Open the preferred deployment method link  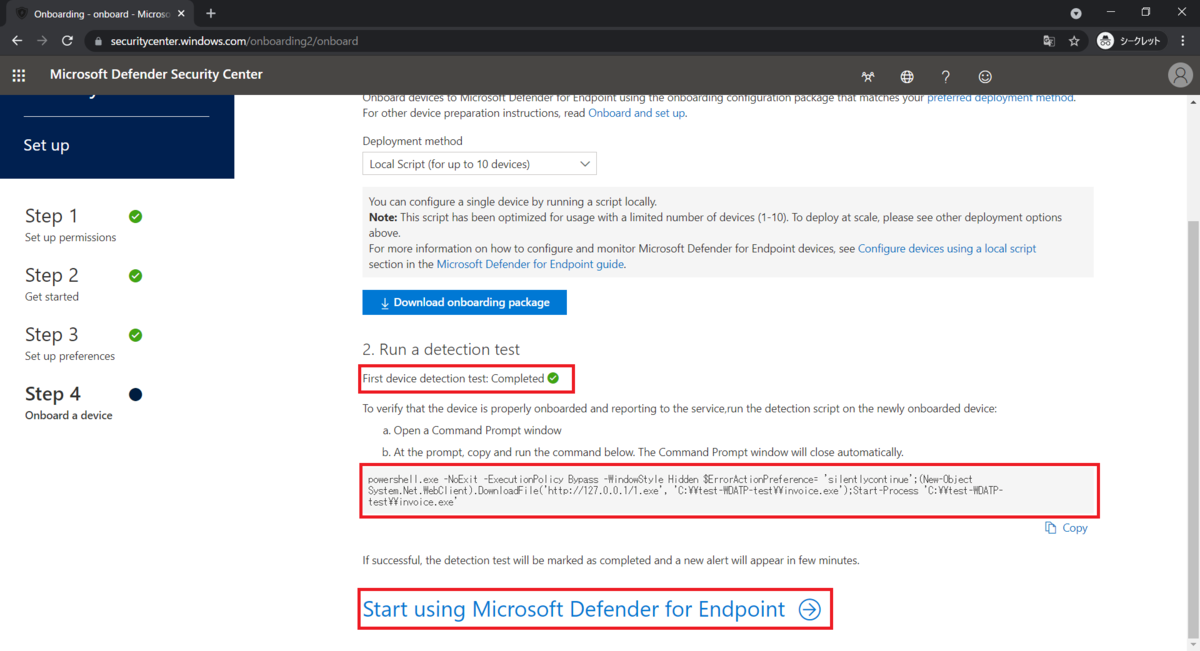click(x=1000, y=97)
